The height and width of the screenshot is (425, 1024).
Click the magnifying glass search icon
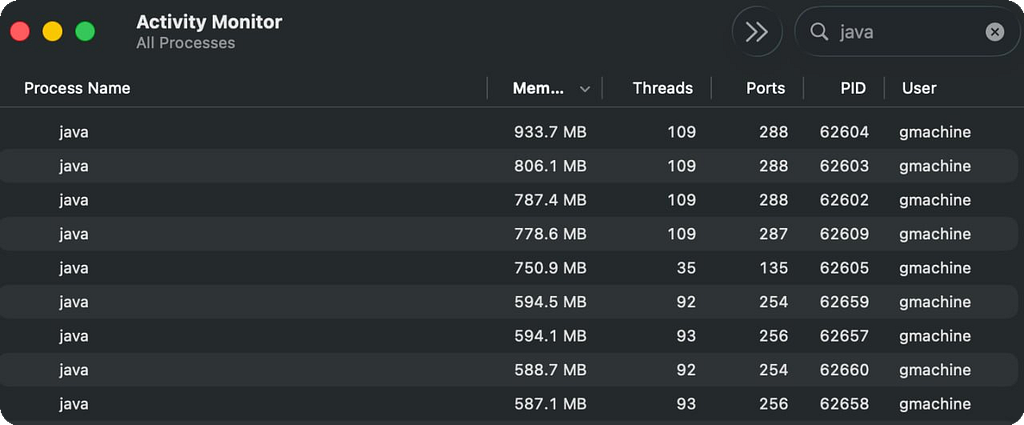point(819,32)
